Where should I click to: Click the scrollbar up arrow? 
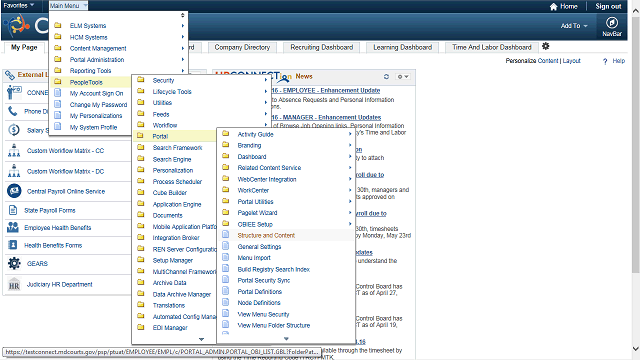636,11
